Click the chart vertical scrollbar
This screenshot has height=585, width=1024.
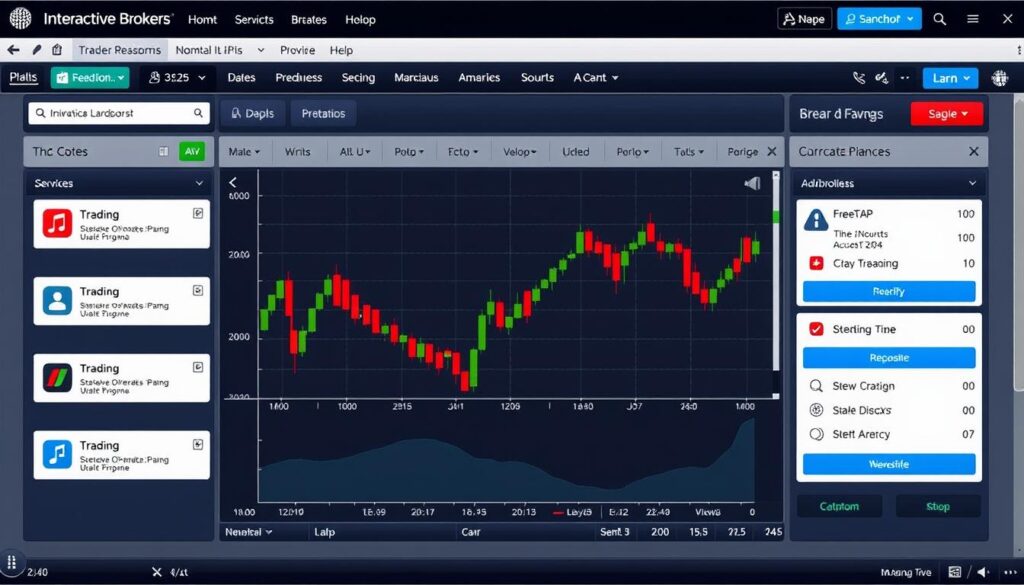pos(776,284)
